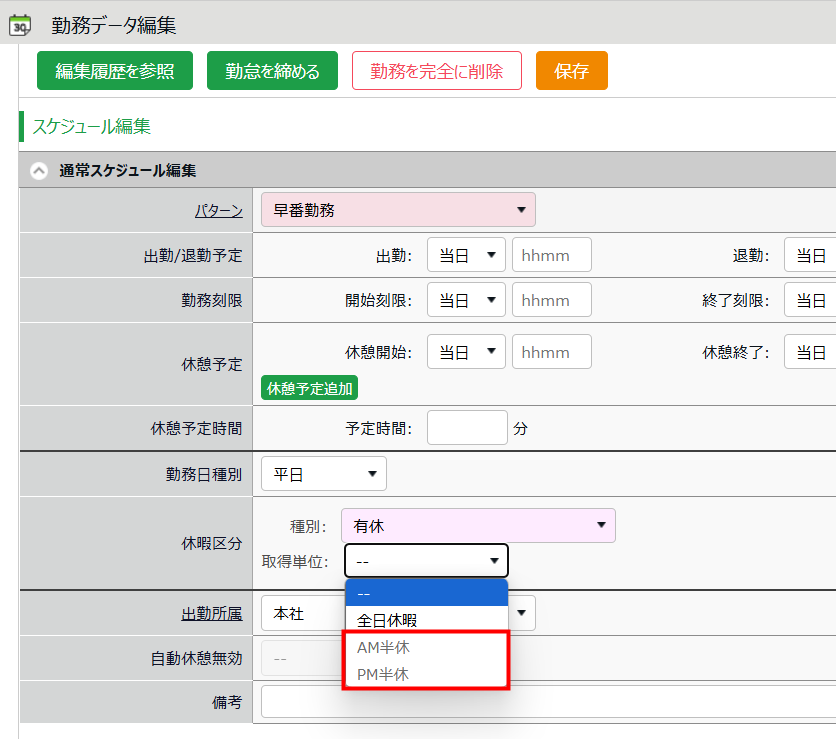The height and width of the screenshot is (739, 836).
Task: Open the 出勤所属 link
Action: click(x=212, y=614)
